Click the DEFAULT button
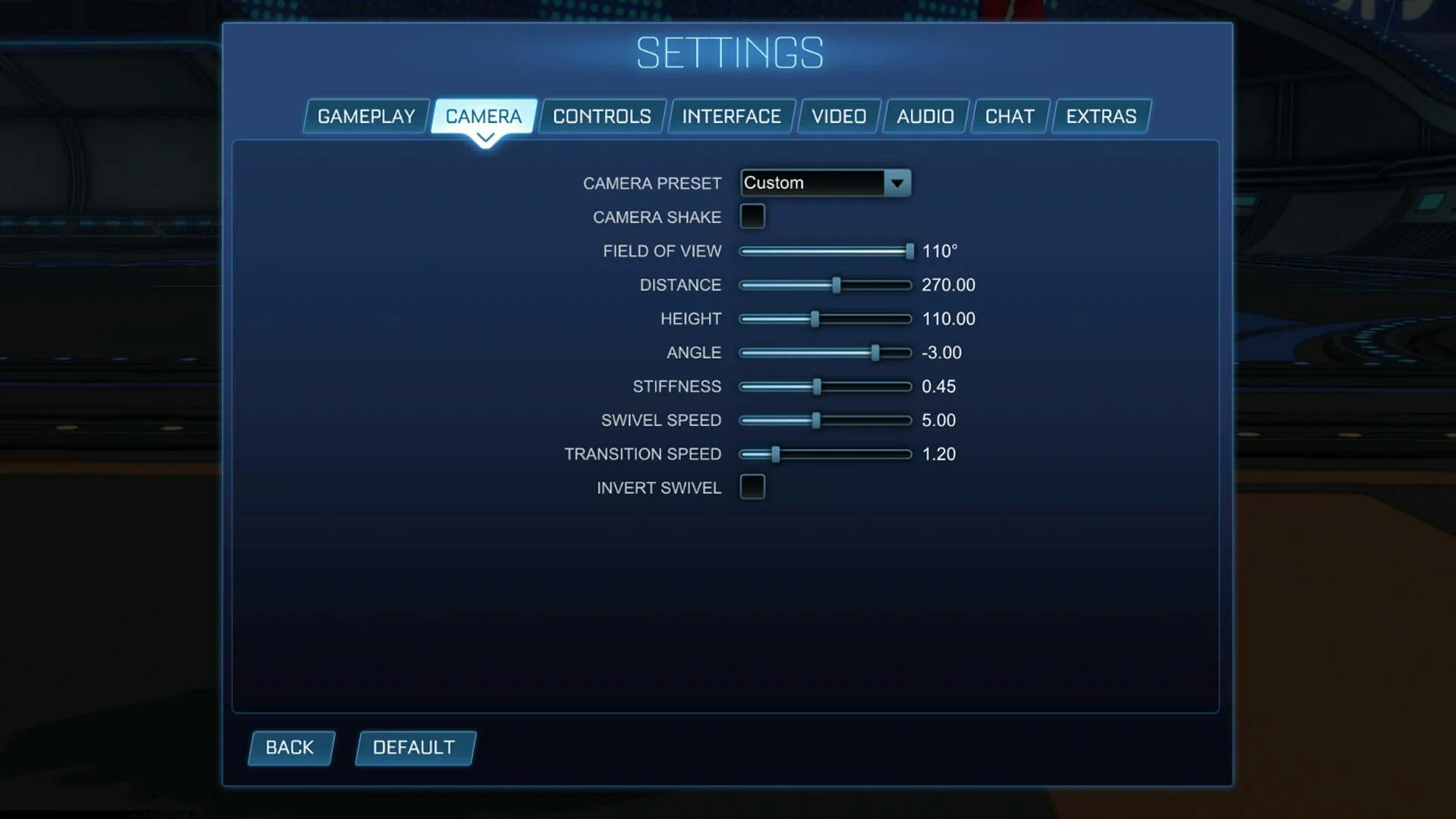This screenshot has width=1456, height=819. [413, 747]
